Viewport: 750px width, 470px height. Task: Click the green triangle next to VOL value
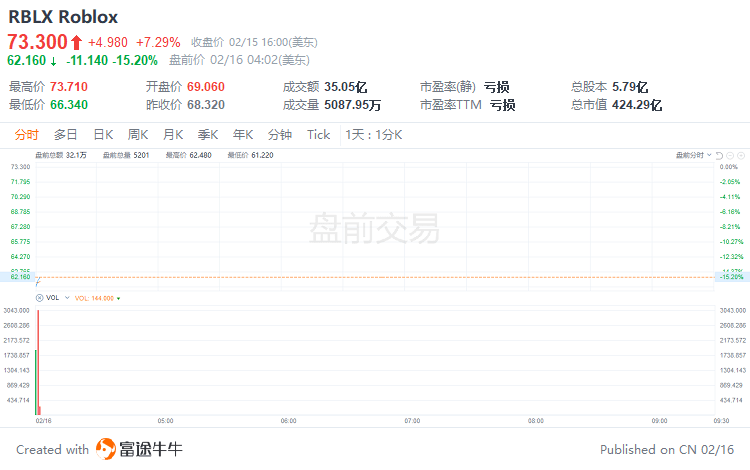point(118,298)
